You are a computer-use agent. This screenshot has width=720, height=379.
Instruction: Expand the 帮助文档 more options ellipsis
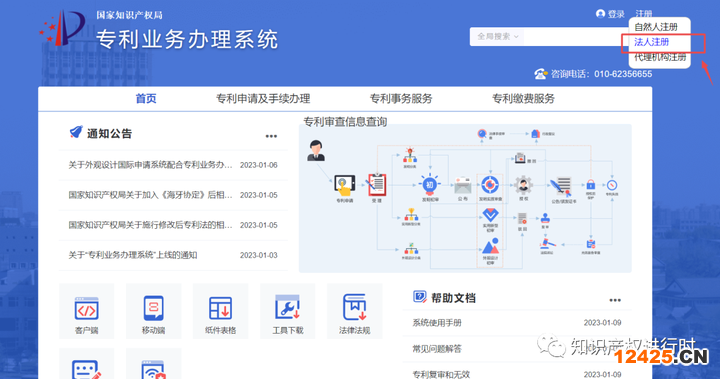pyautogui.click(x=615, y=300)
